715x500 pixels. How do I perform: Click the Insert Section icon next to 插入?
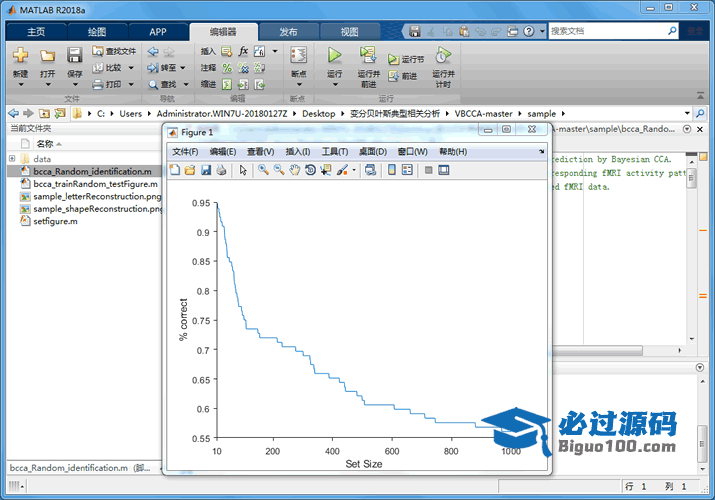pos(227,52)
